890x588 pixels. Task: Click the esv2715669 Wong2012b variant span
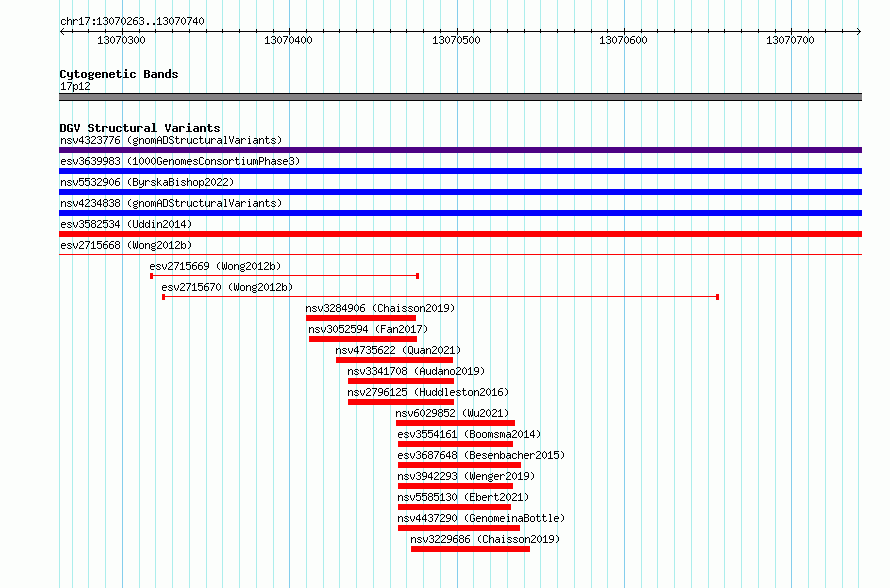tap(284, 276)
